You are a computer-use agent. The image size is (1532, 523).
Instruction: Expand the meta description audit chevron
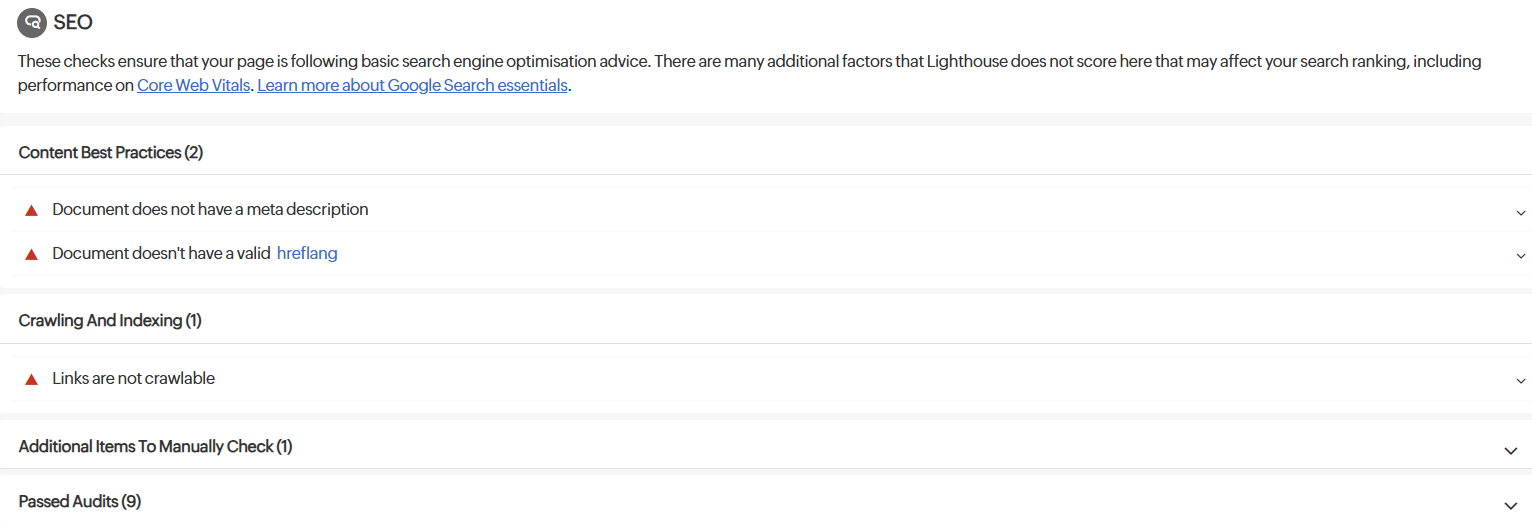click(x=1520, y=212)
